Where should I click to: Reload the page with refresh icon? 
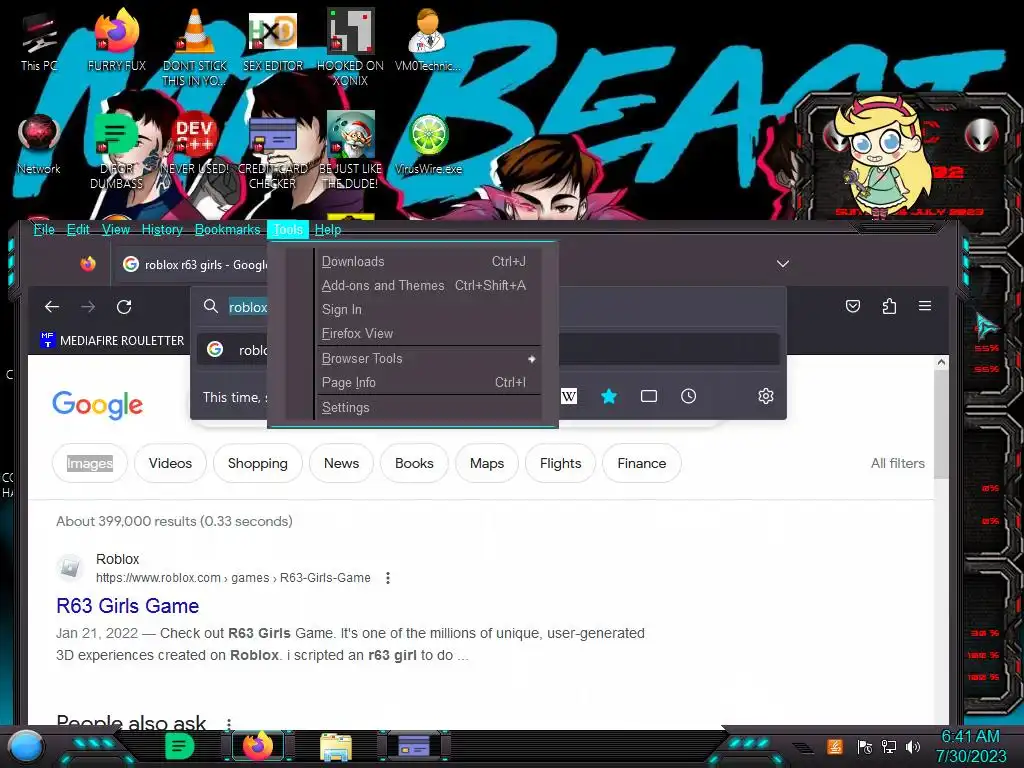tap(124, 306)
